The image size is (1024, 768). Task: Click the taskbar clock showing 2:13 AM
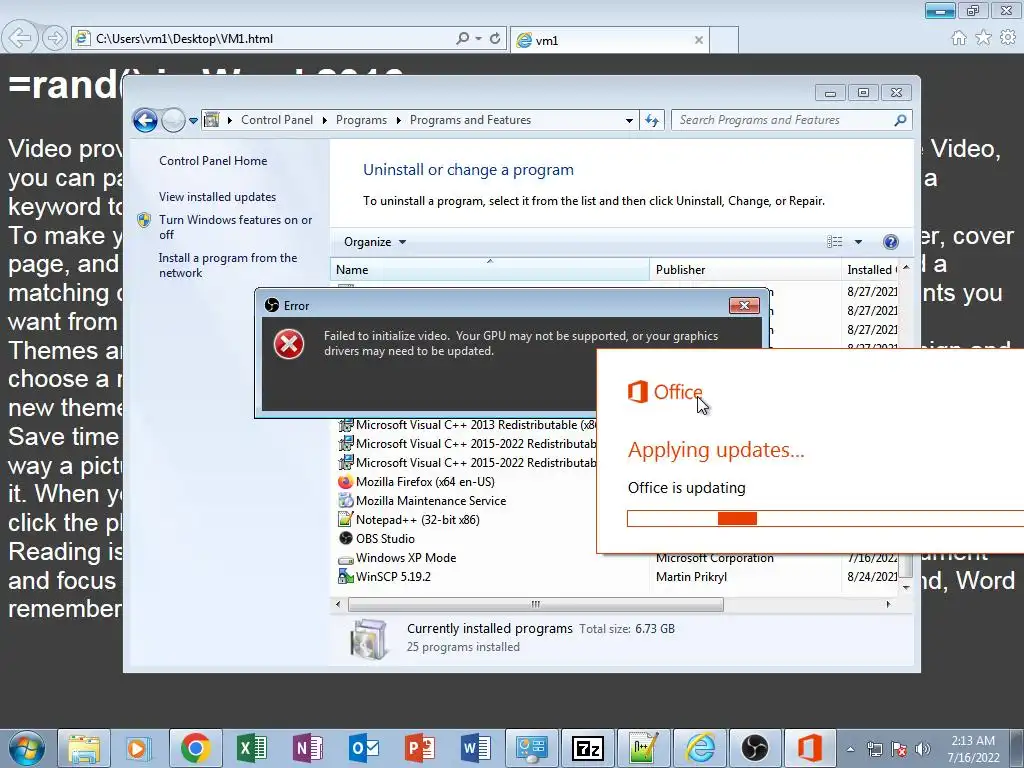click(973, 749)
